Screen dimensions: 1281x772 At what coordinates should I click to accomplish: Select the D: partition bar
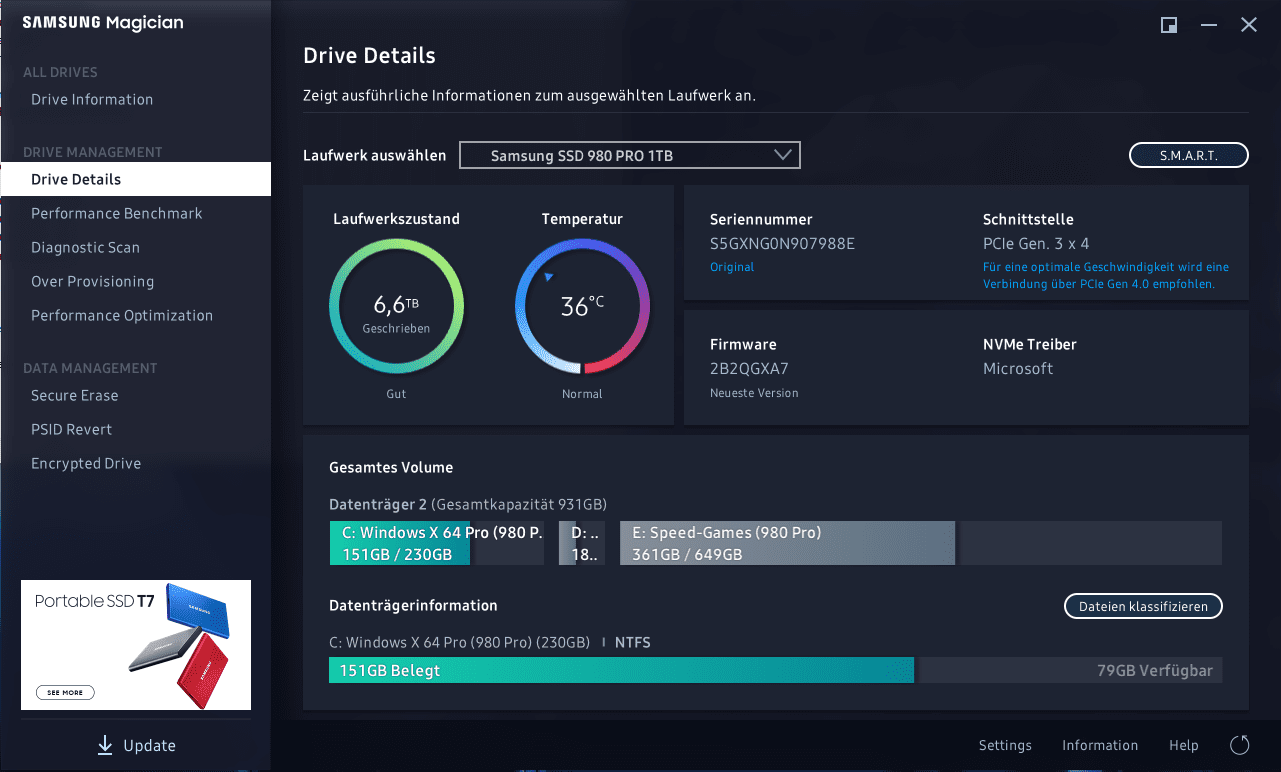[582, 543]
